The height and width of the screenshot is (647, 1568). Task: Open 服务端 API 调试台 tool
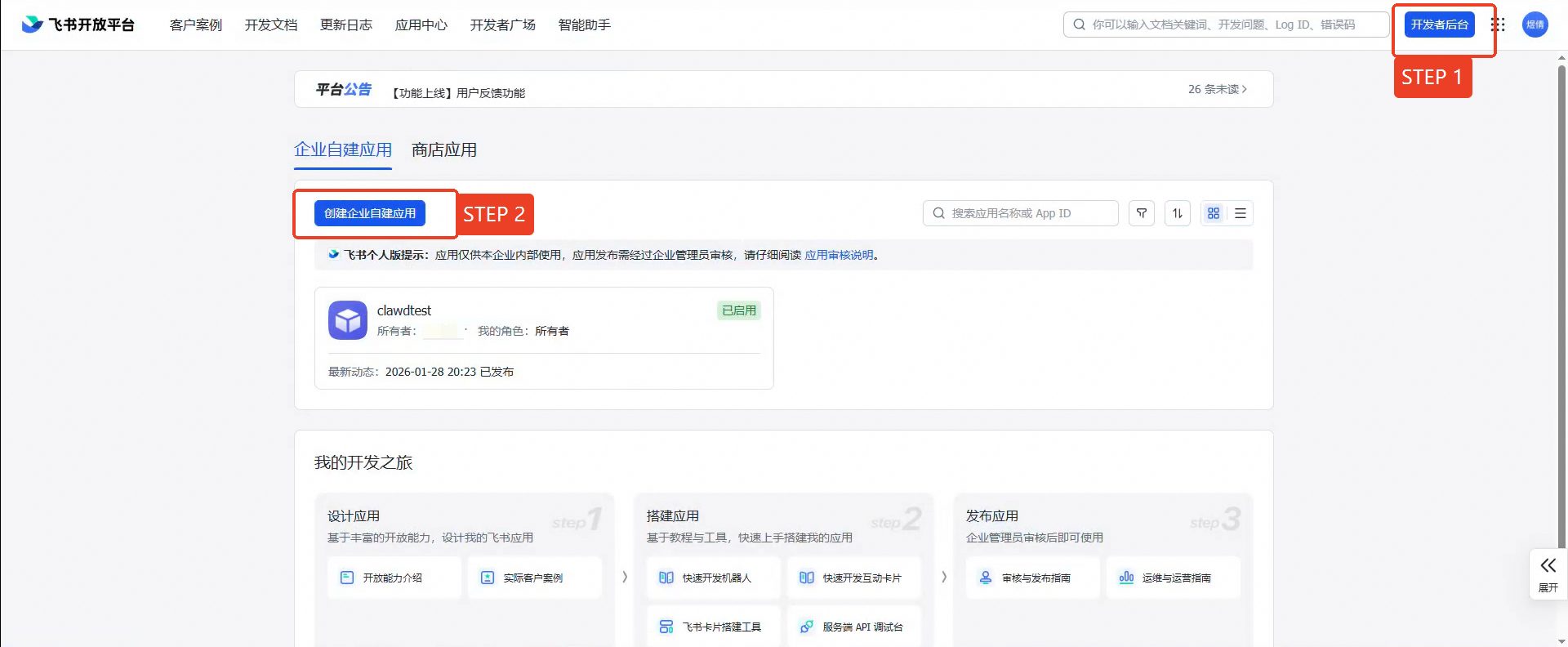(854, 627)
